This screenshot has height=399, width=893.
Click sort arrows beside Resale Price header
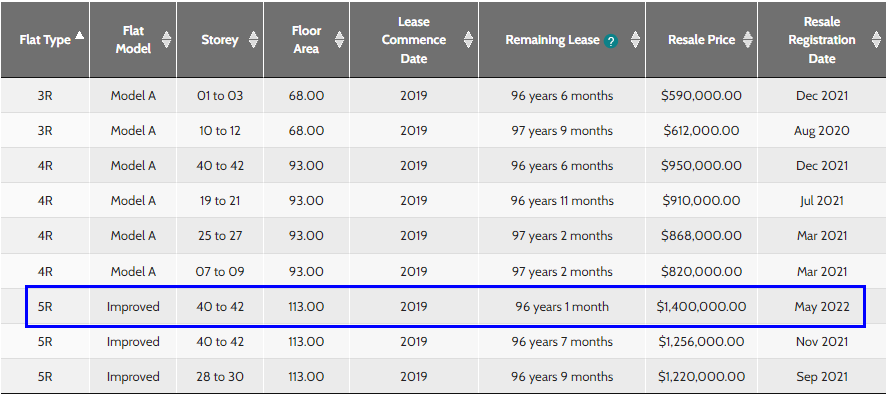tap(748, 40)
